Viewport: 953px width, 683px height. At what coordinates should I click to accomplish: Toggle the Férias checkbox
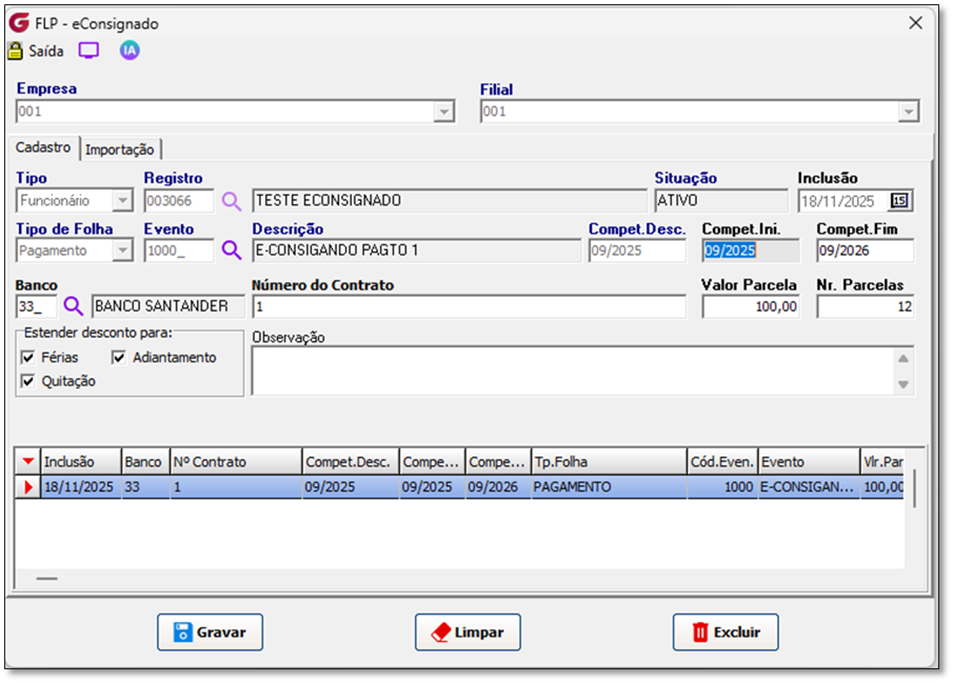pos(28,357)
